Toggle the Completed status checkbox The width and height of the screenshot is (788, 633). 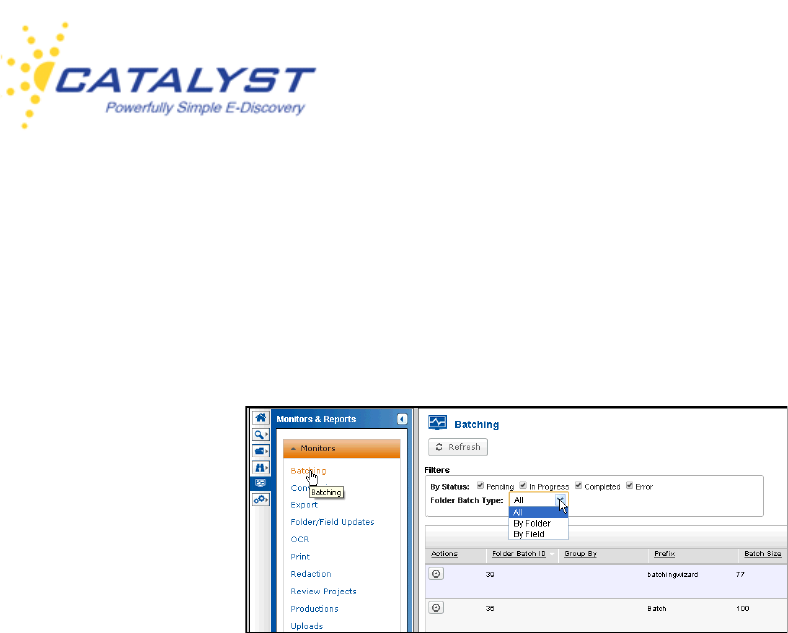(578, 485)
